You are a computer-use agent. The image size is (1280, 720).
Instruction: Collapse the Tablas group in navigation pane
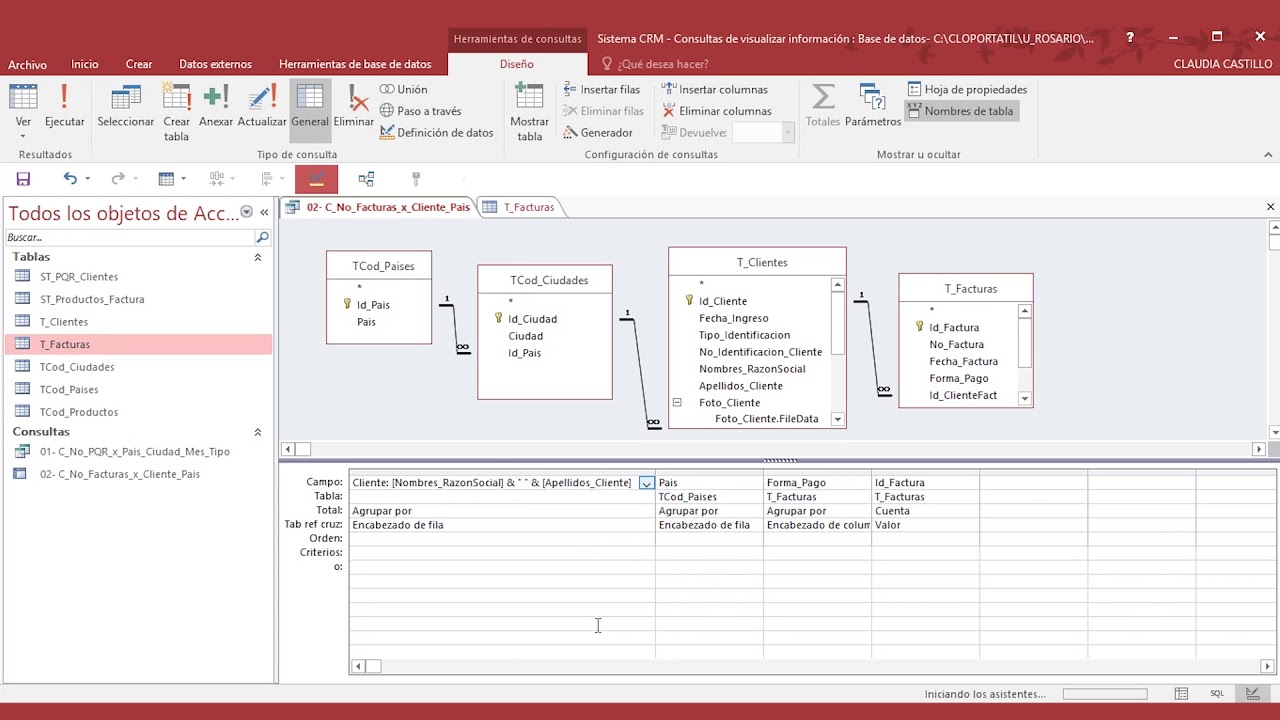(x=257, y=257)
